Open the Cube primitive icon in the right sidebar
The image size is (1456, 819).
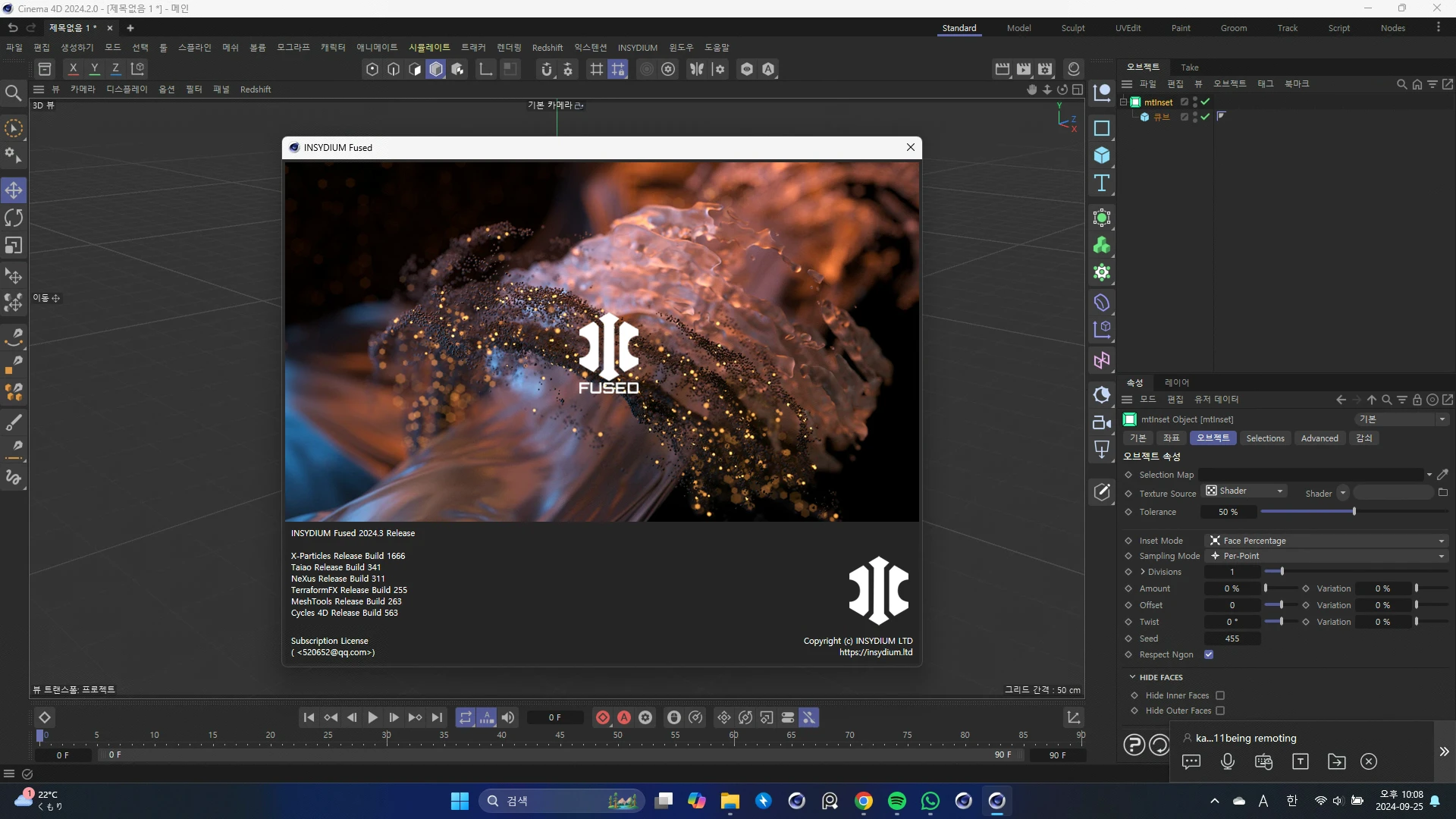(1102, 155)
